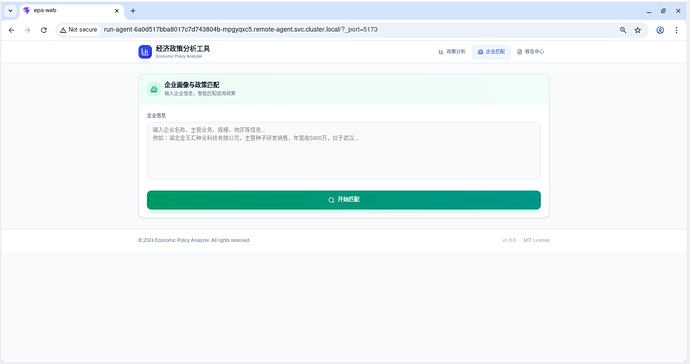
Task: Click the blue Economic Policy Analyzer logo icon
Action: pos(145,51)
